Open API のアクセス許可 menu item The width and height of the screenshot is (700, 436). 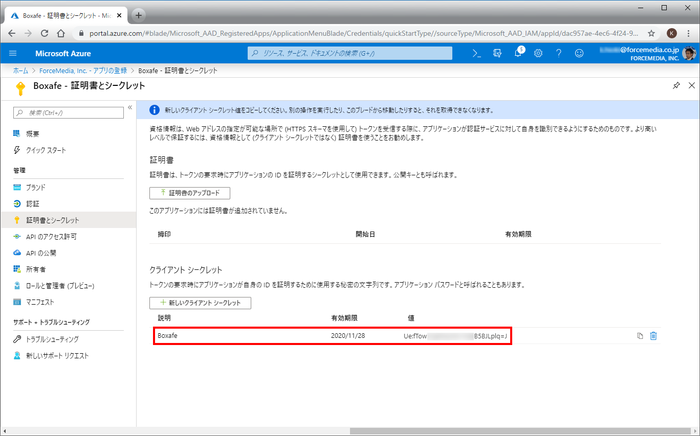pyautogui.click(x=51, y=237)
